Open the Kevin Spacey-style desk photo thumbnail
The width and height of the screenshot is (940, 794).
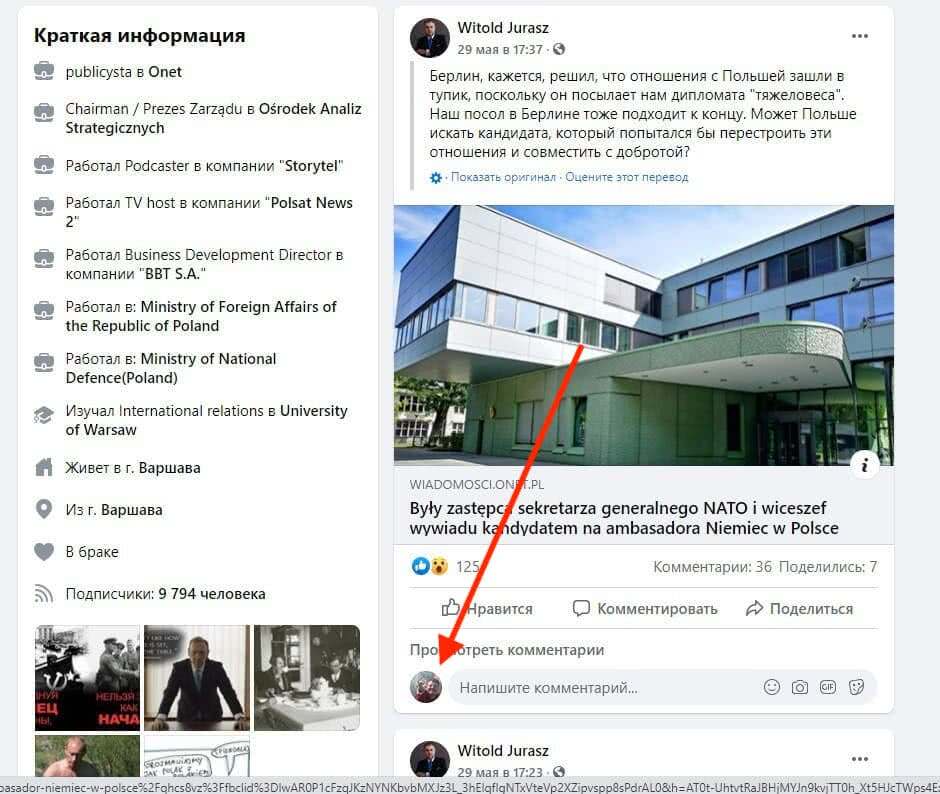[x=197, y=678]
